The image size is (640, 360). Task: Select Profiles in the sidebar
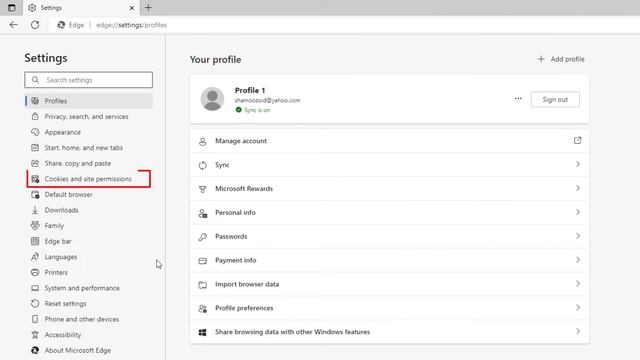[89, 101]
